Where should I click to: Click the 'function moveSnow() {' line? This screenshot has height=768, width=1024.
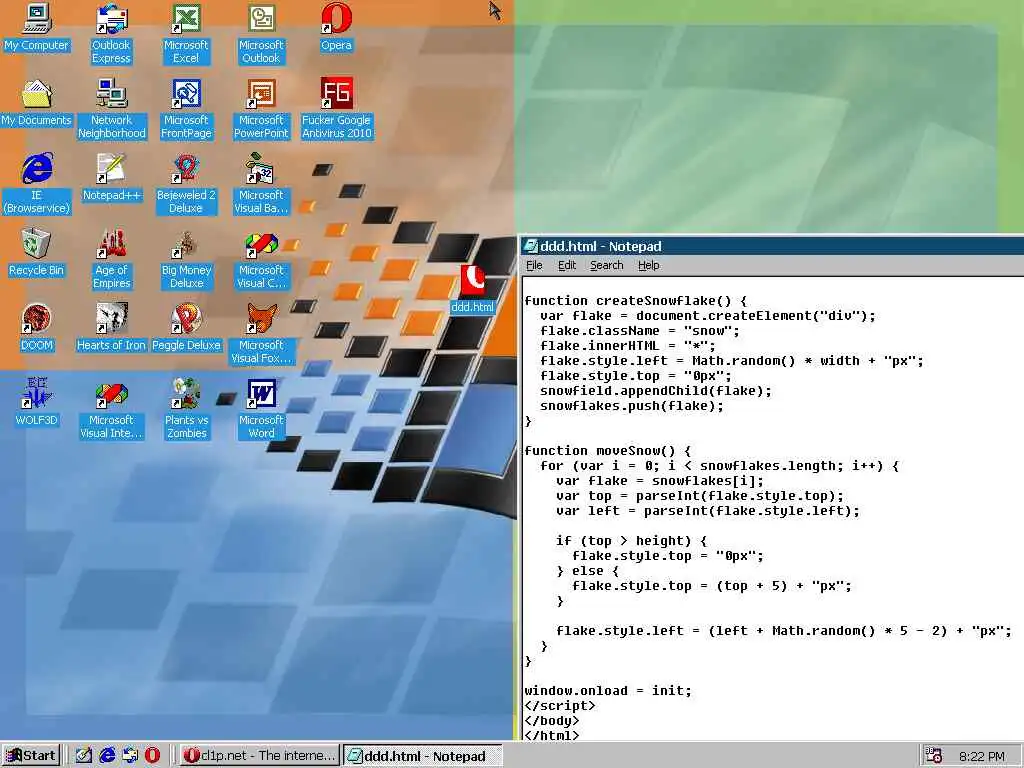point(607,451)
